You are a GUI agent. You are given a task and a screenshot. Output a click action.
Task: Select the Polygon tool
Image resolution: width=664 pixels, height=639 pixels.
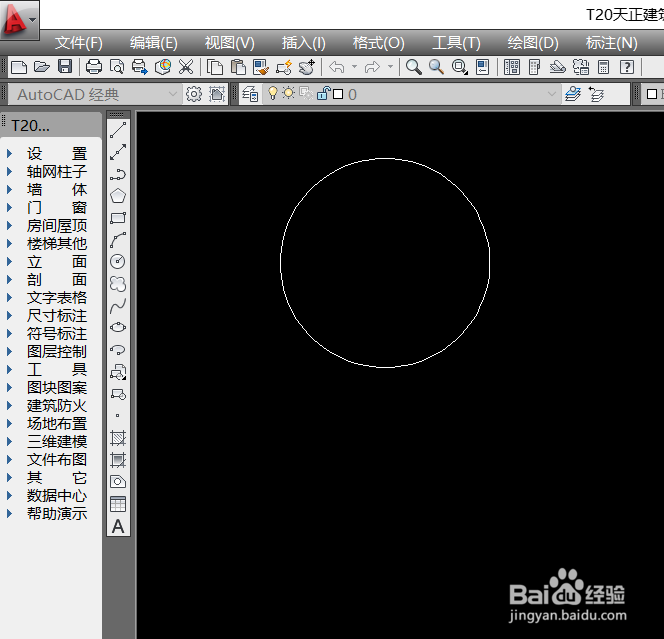pyautogui.click(x=118, y=196)
